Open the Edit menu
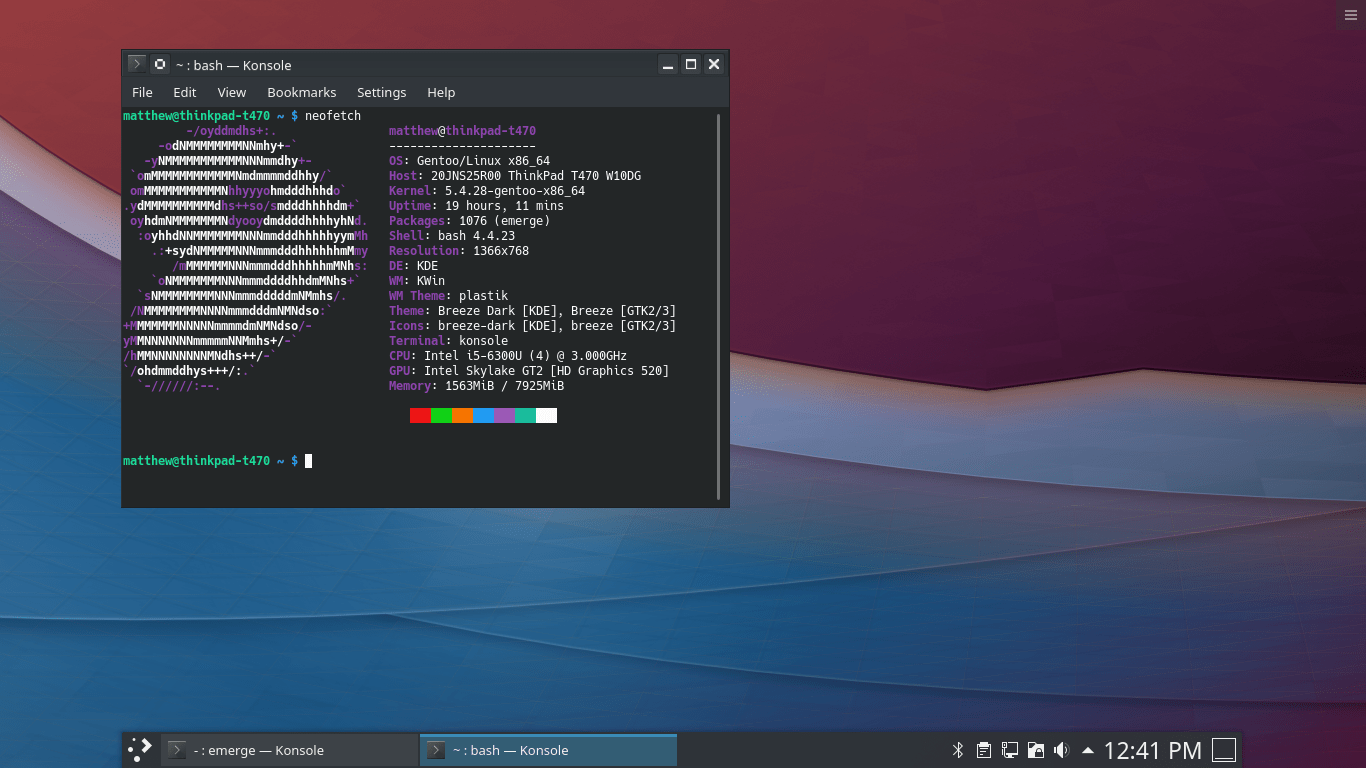This screenshot has width=1366, height=768. (x=184, y=92)
